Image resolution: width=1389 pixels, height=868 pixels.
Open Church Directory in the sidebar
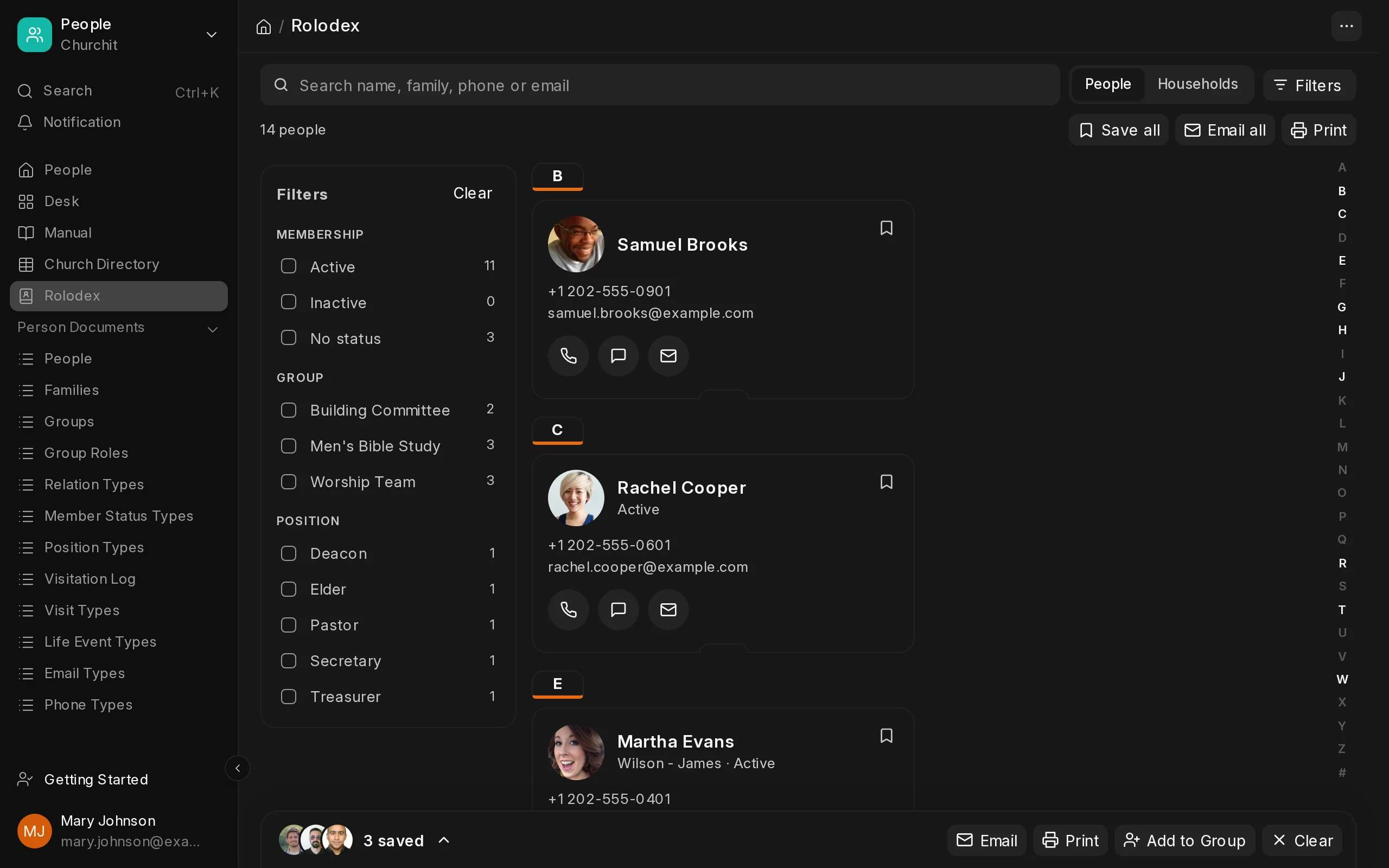(119, 264)
